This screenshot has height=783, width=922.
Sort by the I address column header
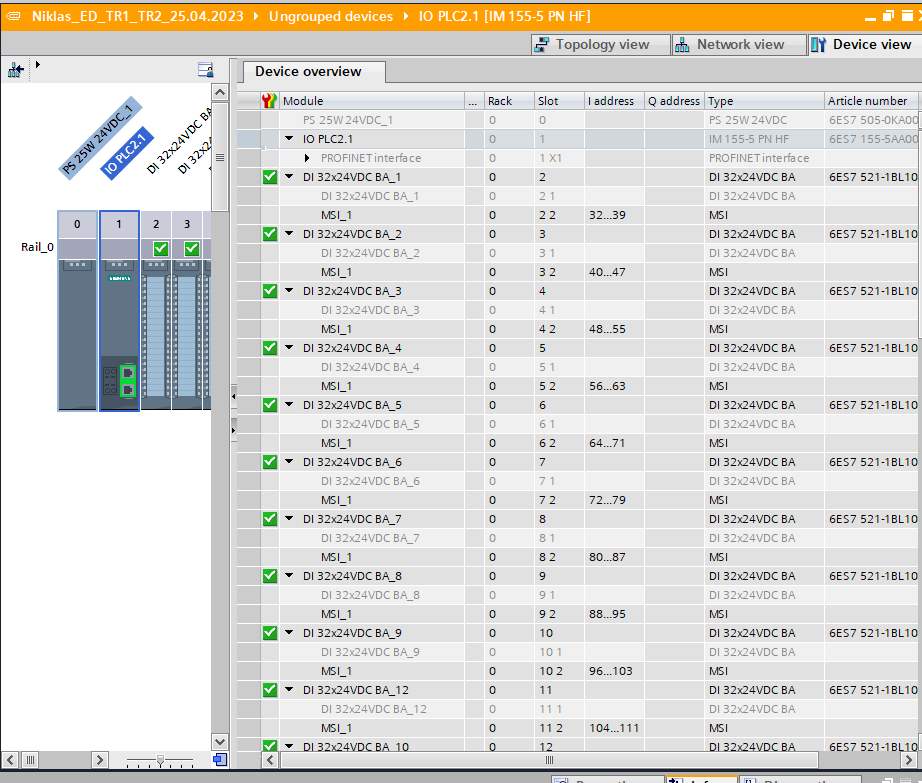coord(614,101)
